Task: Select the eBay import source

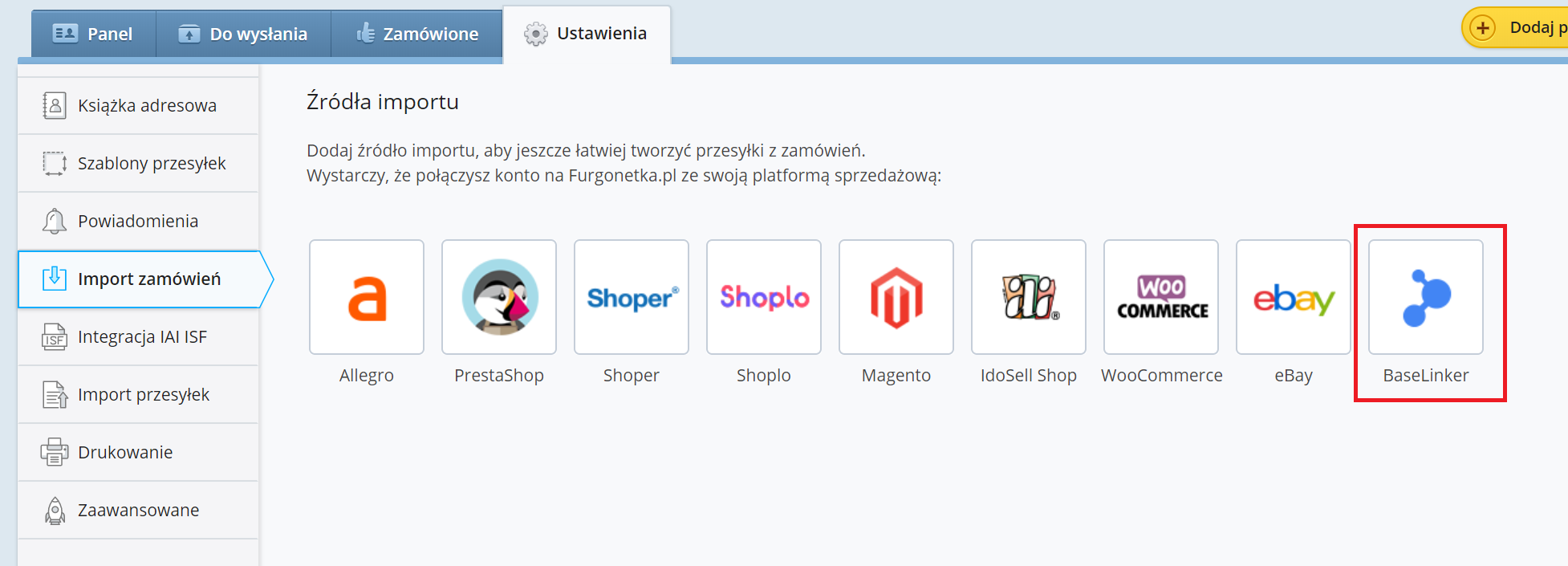Action: coord(1294,297)
